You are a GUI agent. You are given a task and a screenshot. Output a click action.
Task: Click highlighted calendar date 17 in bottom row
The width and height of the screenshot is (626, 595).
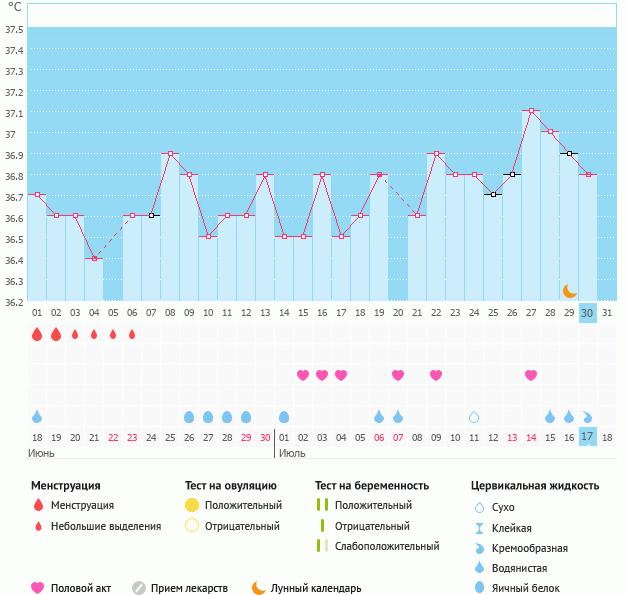[x=588, y=437]
